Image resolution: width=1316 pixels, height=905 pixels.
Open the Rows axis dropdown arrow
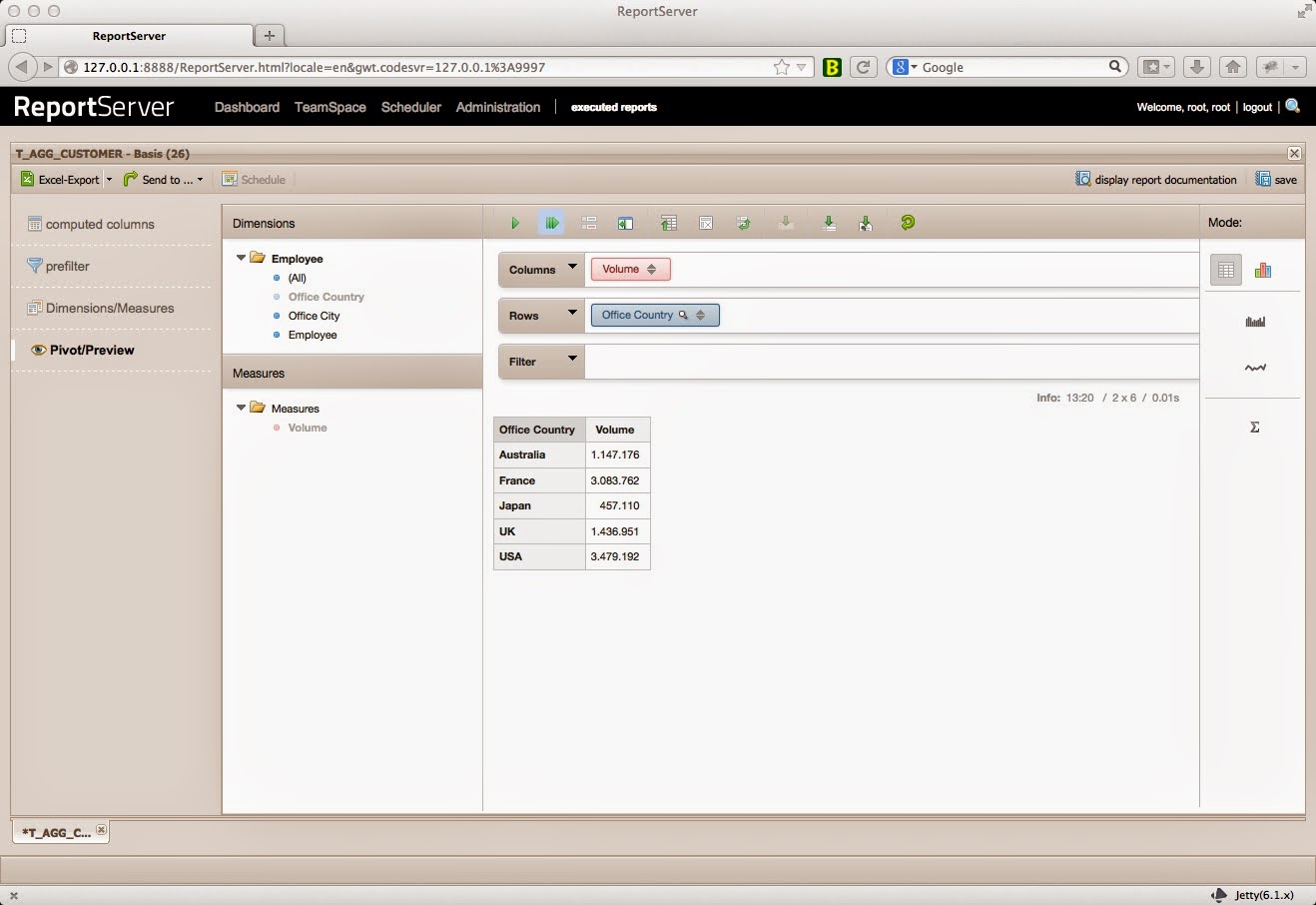point(572,313)
